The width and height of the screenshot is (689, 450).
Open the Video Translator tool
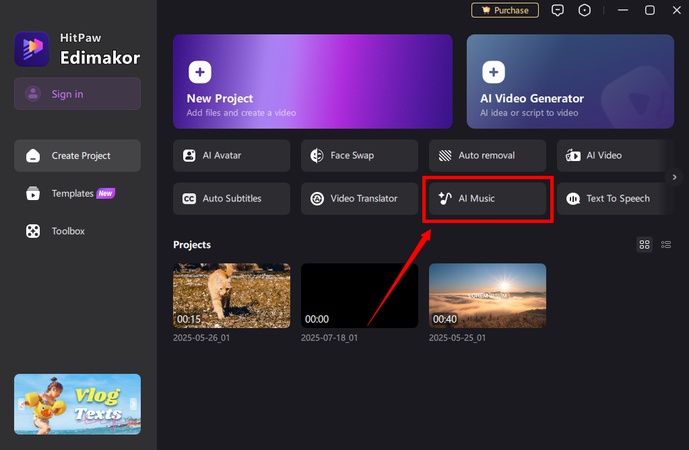pyautogui.click(x=359, y=199)
